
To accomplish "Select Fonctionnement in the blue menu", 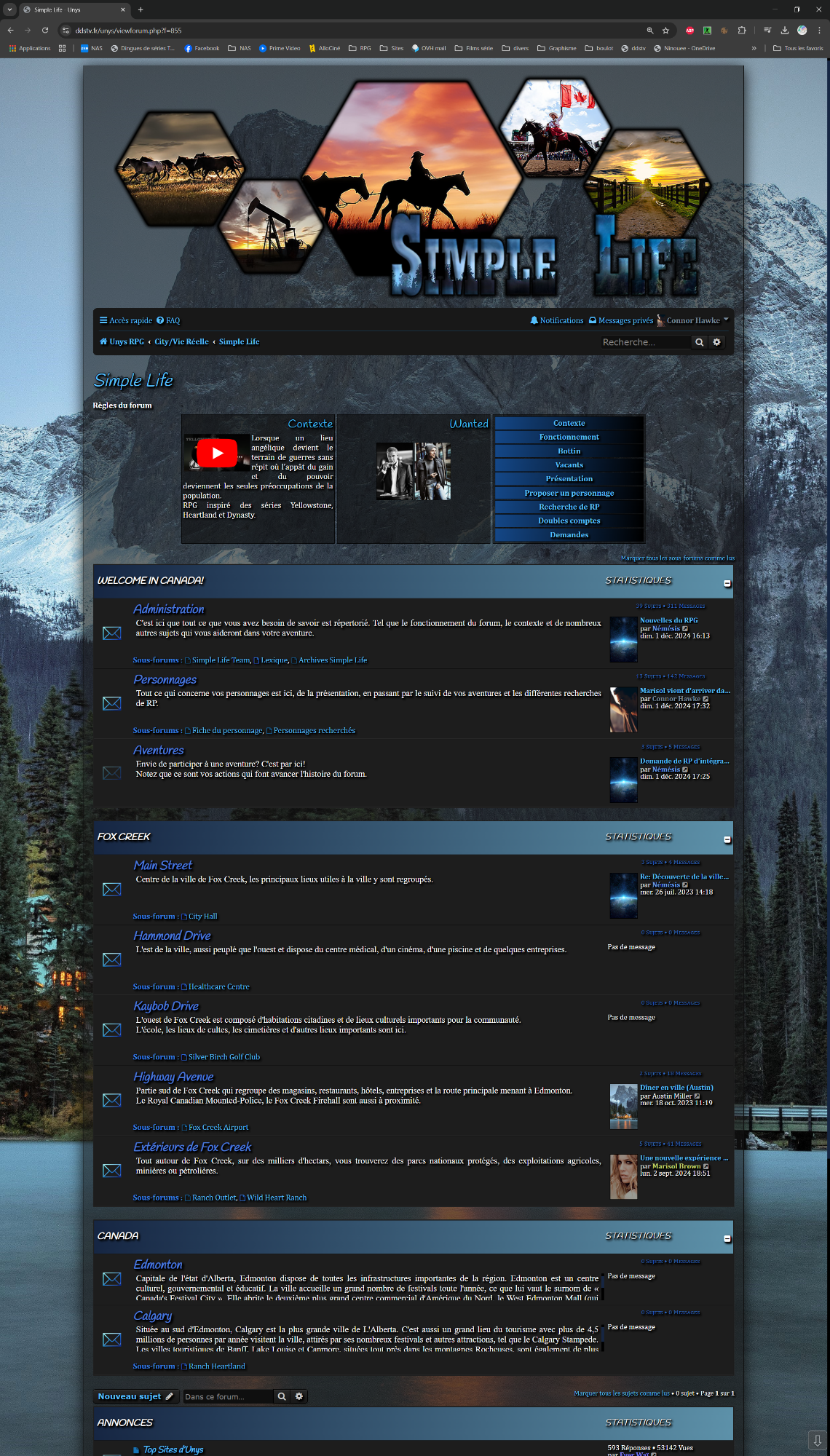I will (x=569, y=437).
